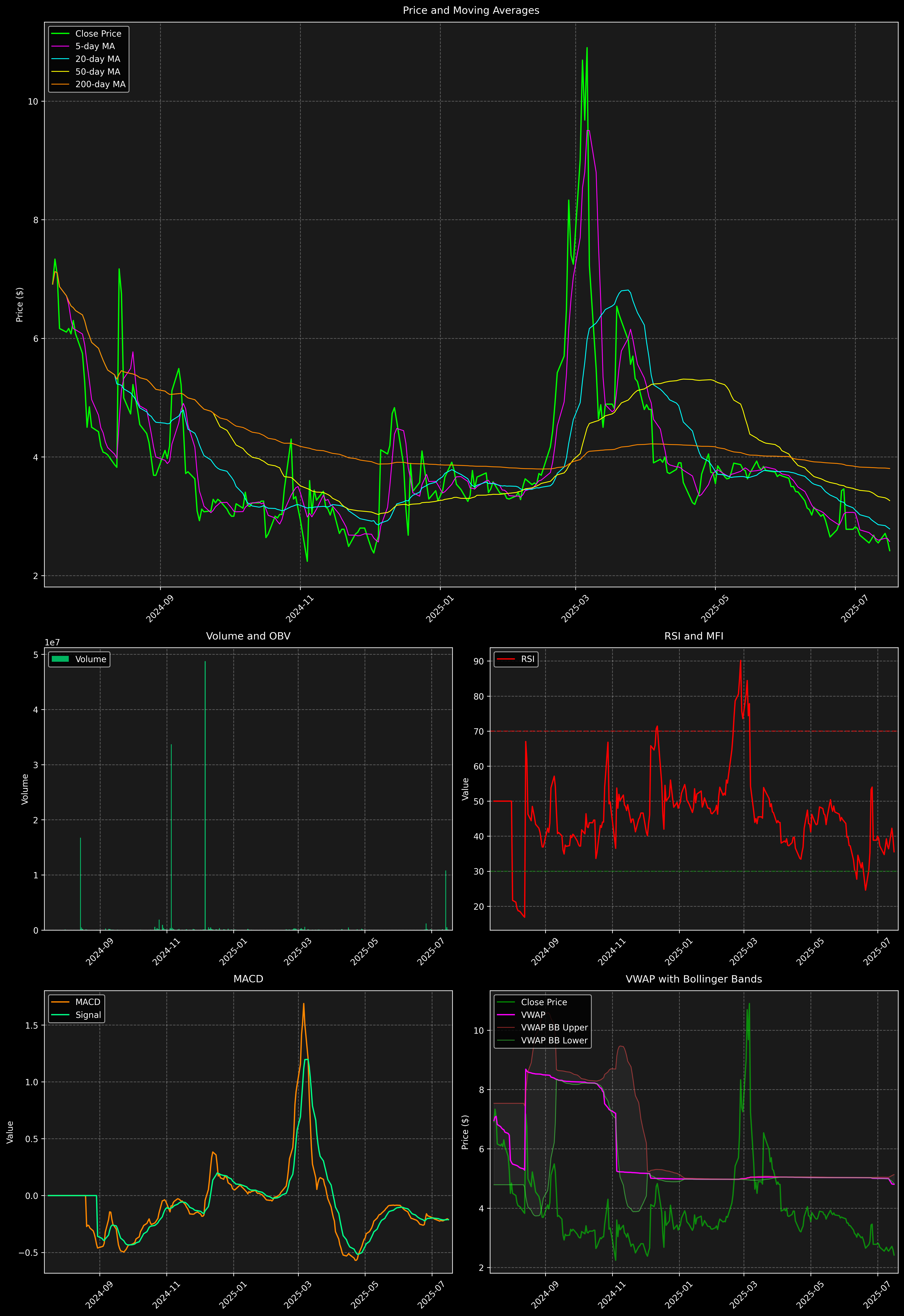Viewport: 904px width, 1316px height.
Task: Click the volume bar spike at 2024-11
Action: 171,837
